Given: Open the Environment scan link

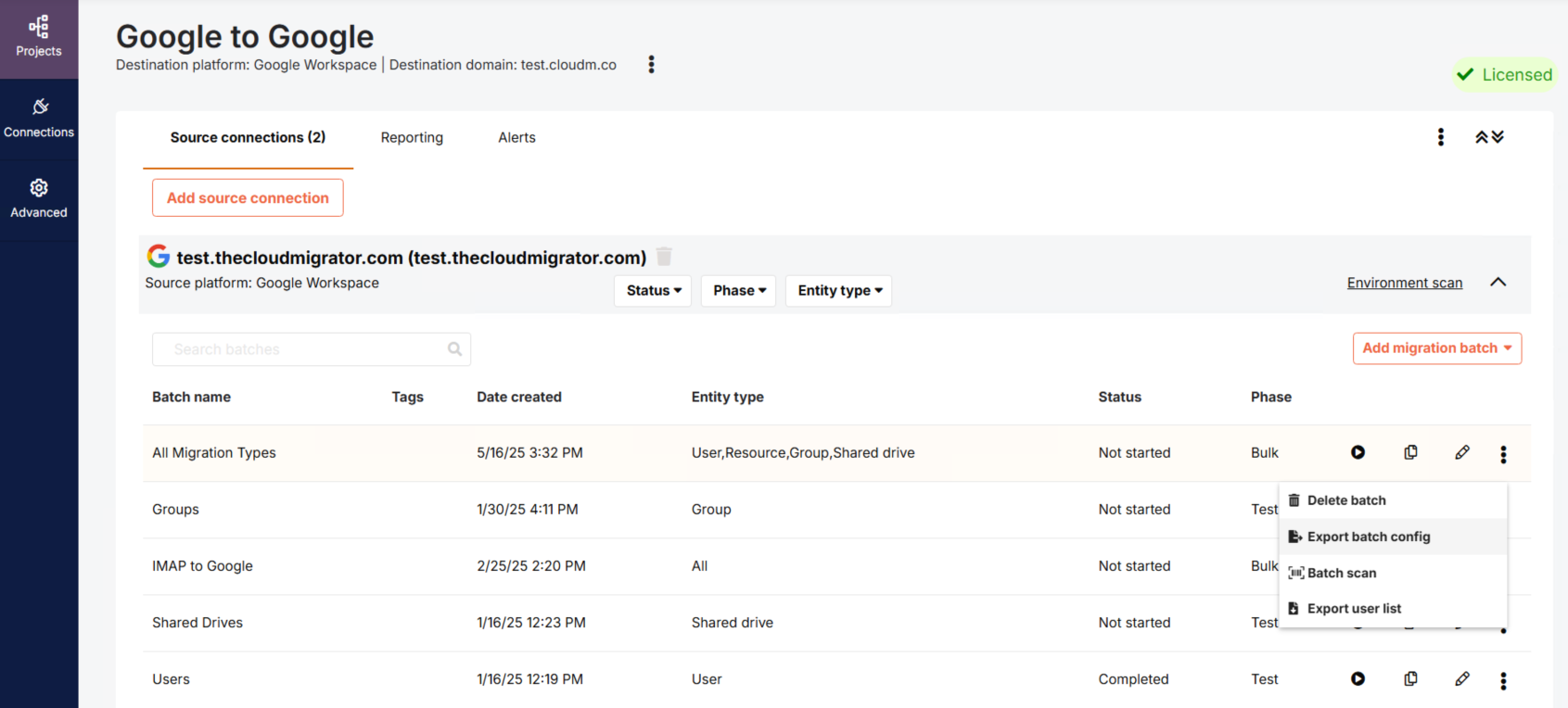Looking at the screenshot, I should (1404, 283).
